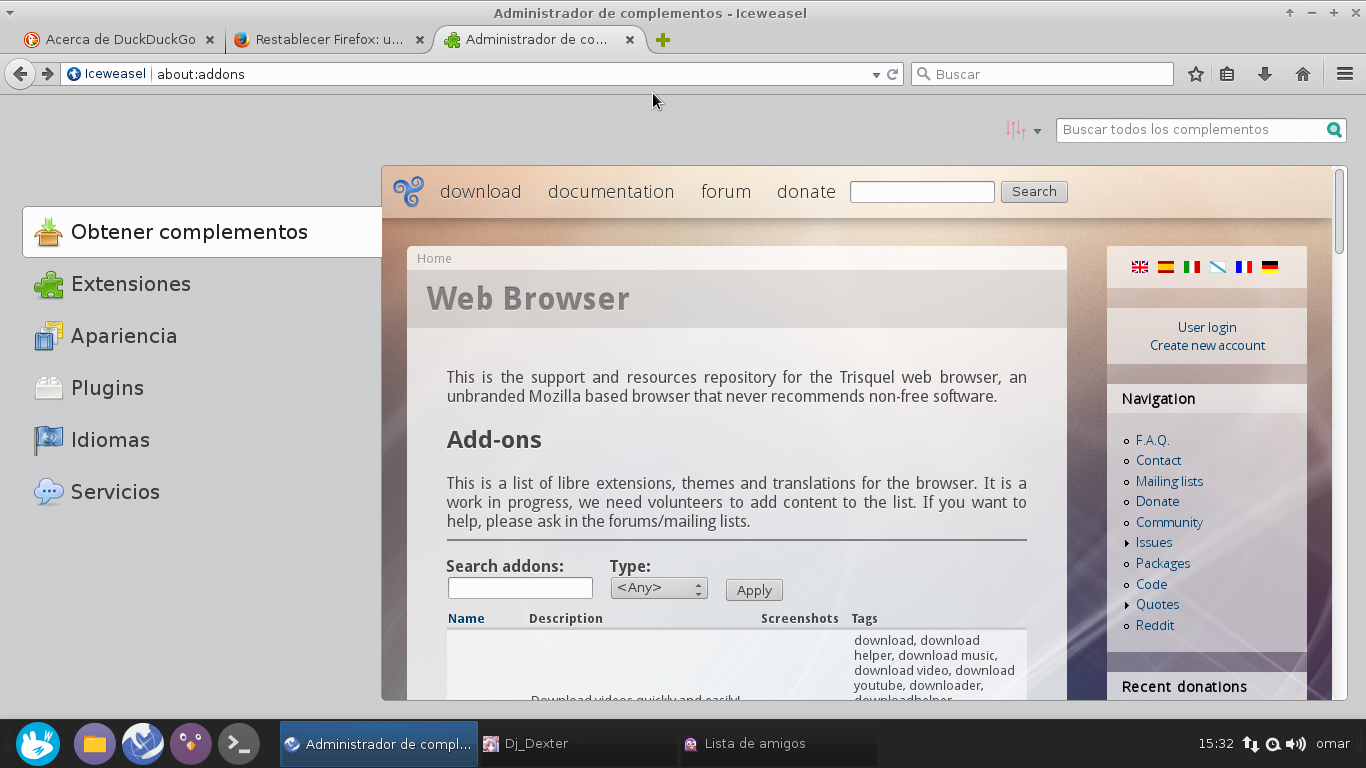This screenshot has width=1366, height=768.
Task: Select the Spanish flag language
Action: 1166,267
